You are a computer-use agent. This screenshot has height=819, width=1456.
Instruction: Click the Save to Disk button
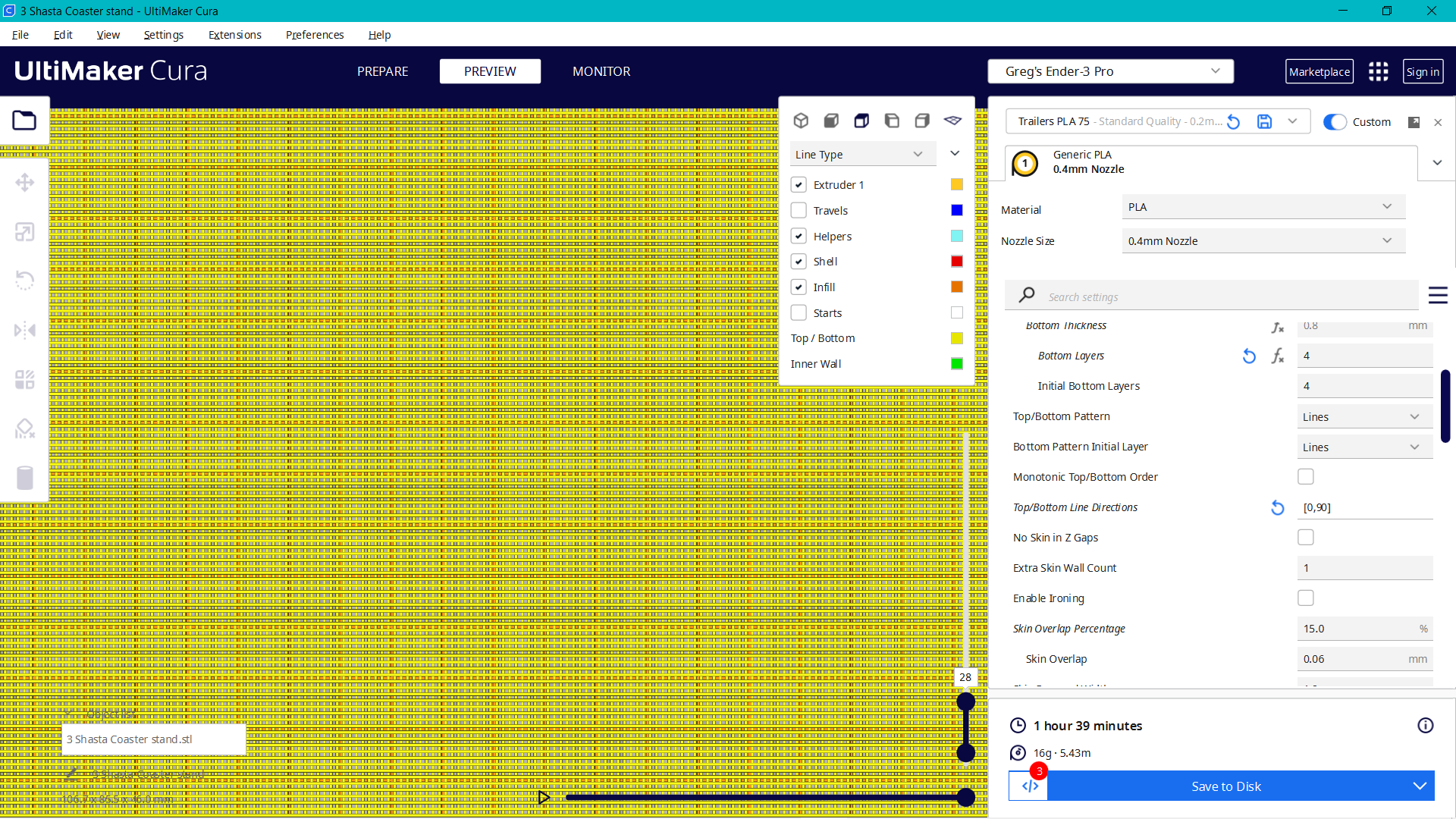point(1225,786)
